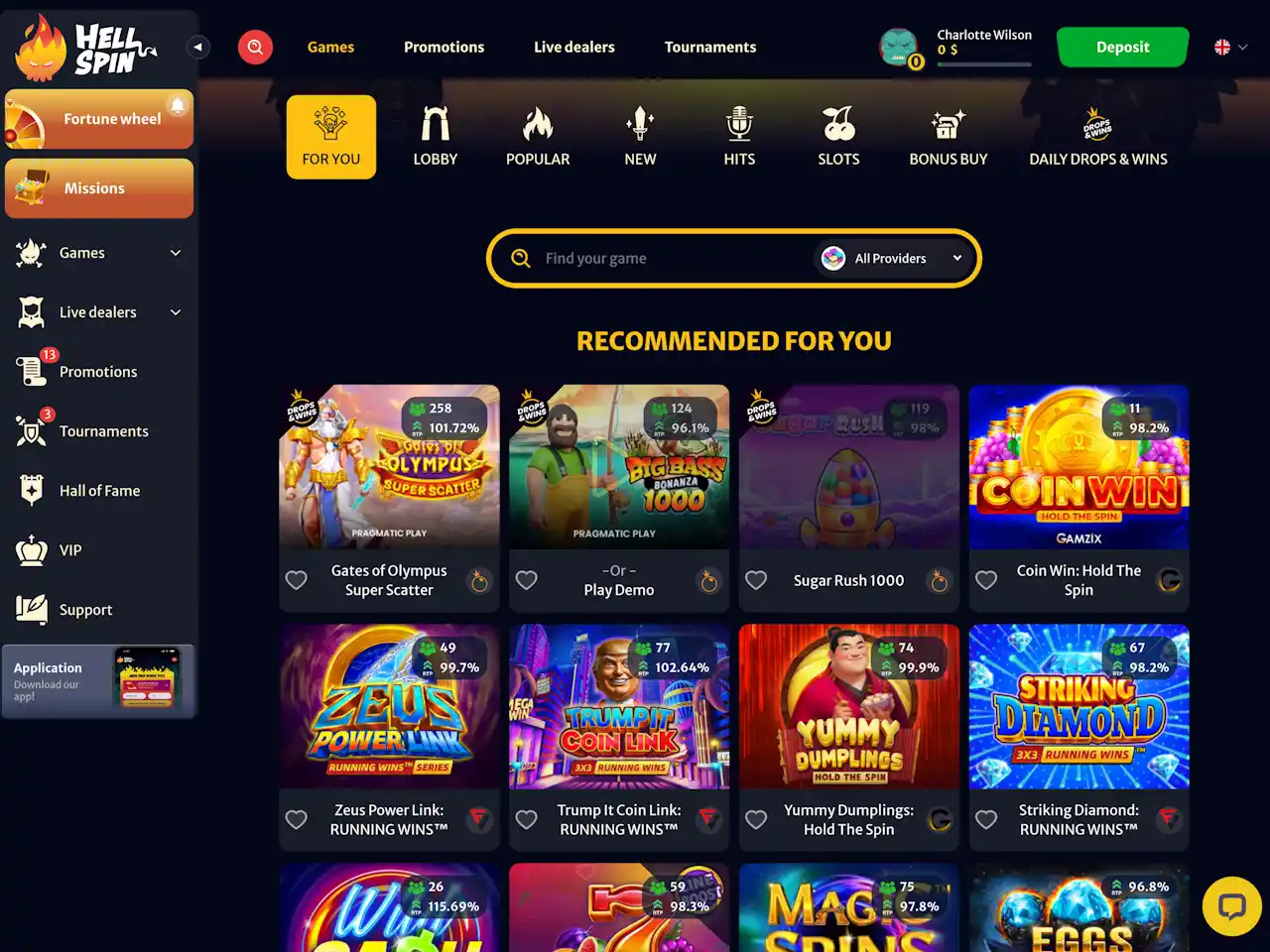Click the green Deposit button
This screenshot has height=952, width=1270.
coord(1122,47)
